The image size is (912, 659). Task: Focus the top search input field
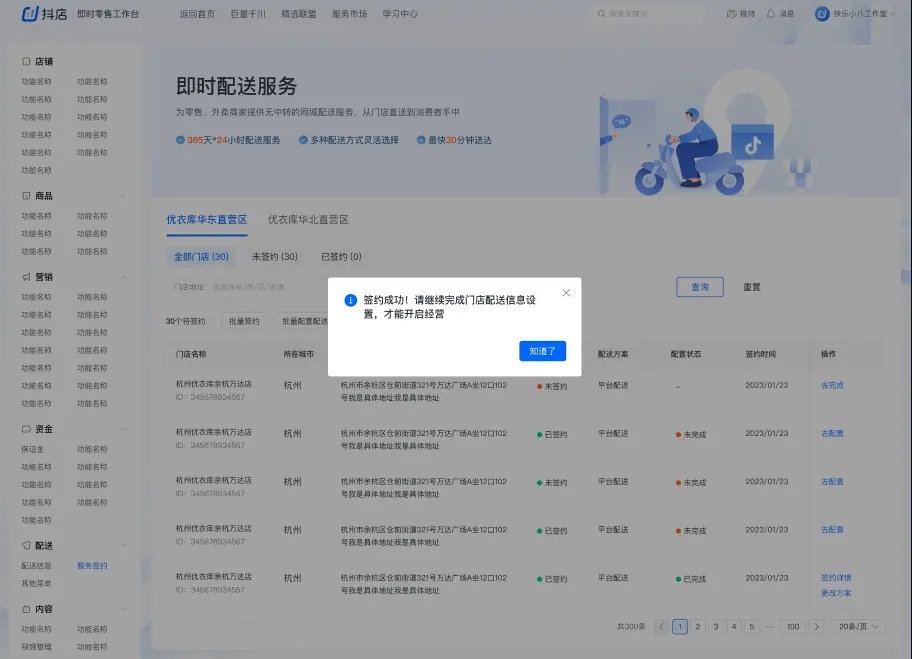pos(649,13)
